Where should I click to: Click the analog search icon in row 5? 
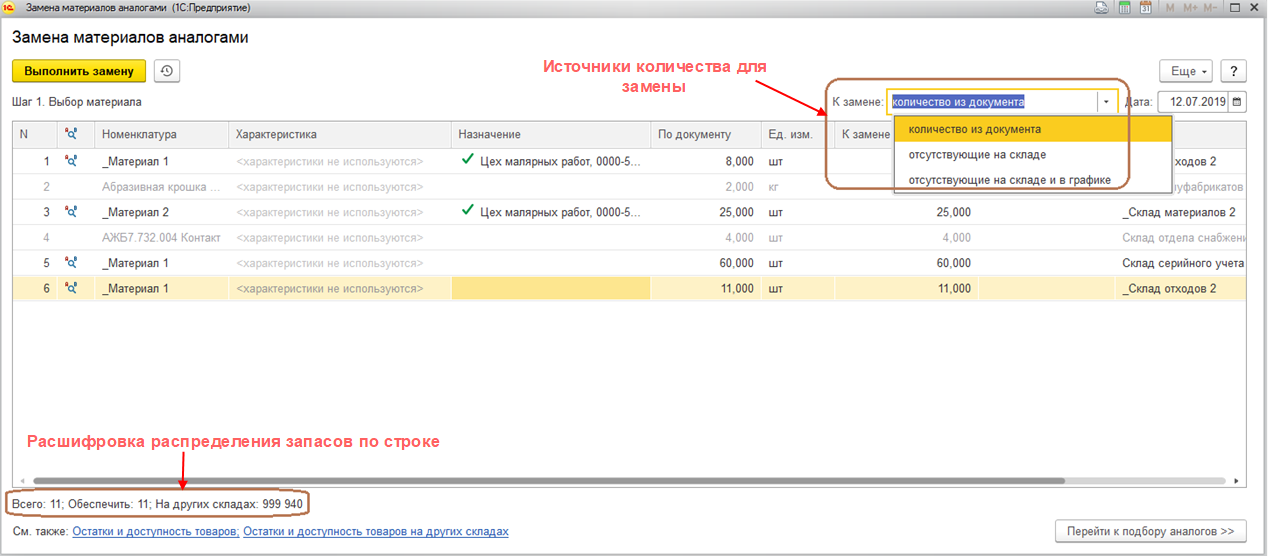pyautogui.click(x=71, y=263)
